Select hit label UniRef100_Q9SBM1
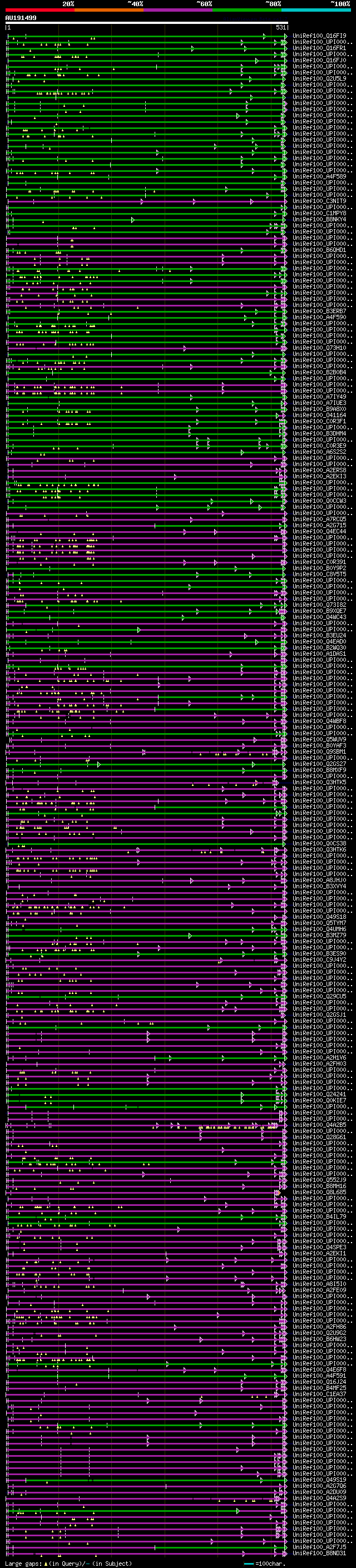356x1568 pixels. [319, 752]
